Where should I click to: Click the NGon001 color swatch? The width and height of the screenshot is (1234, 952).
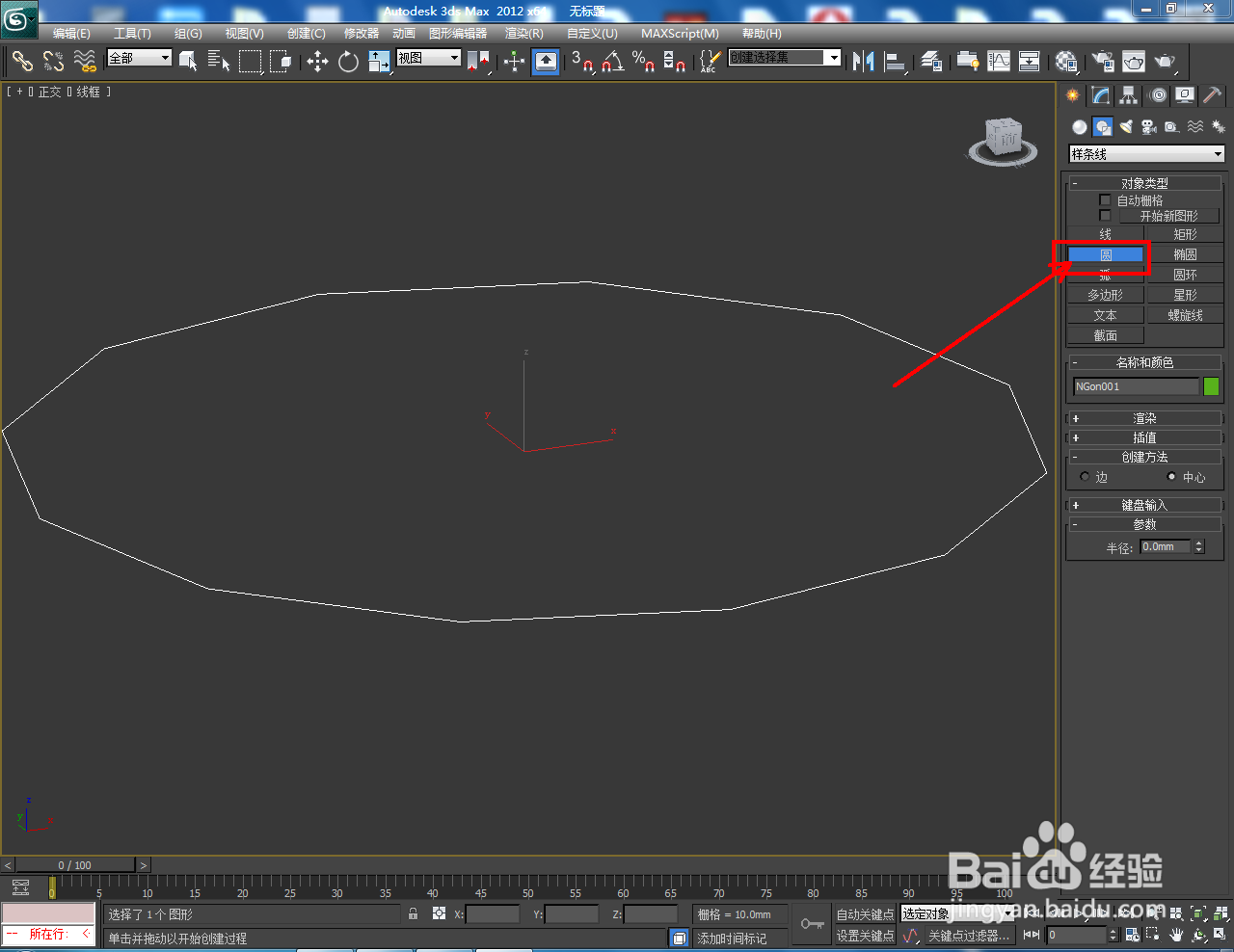(1211, 385)
